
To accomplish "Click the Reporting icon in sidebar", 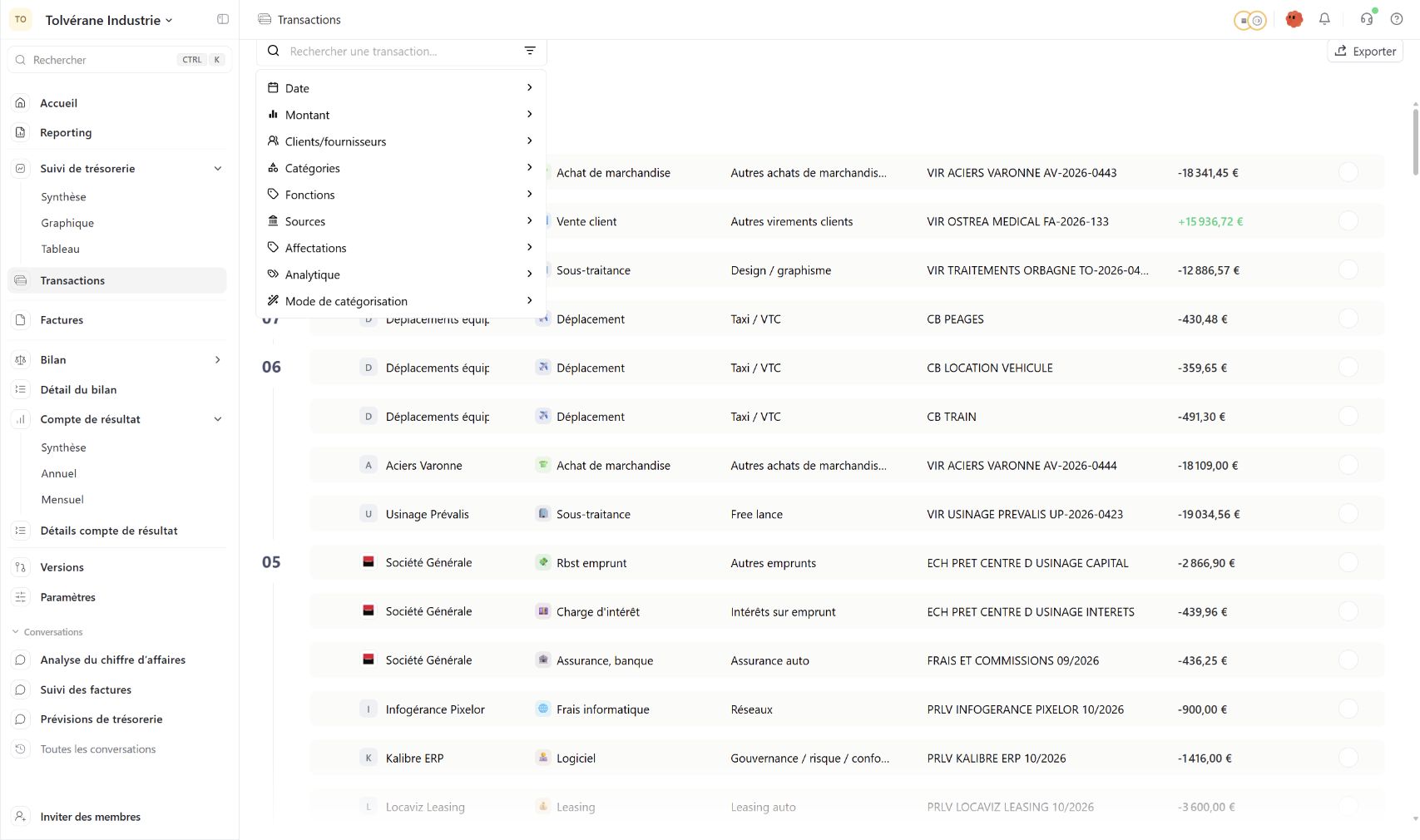I will click(21, 132).
